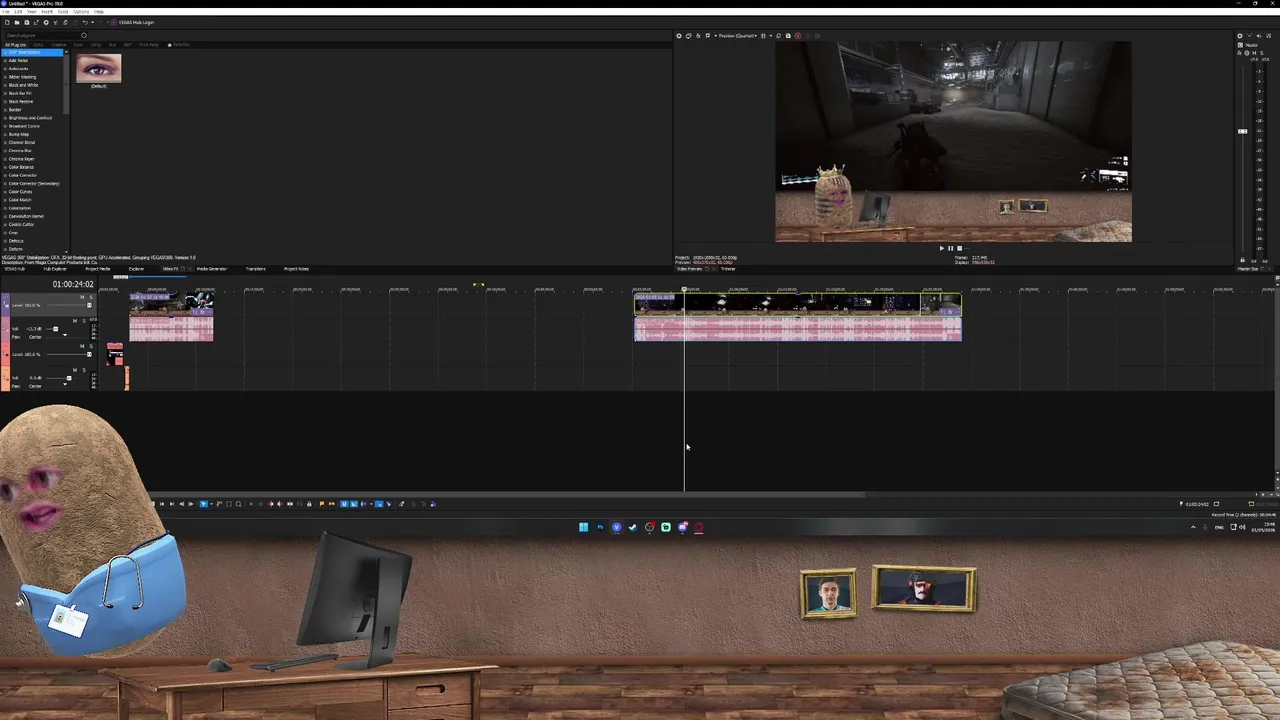Create a new project from the toolbar

(8, 22)
